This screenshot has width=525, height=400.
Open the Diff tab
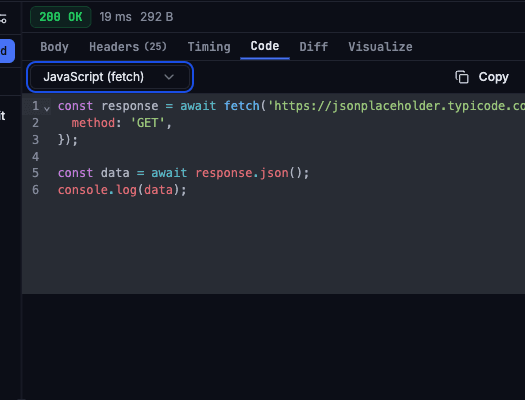coord(314,47)
